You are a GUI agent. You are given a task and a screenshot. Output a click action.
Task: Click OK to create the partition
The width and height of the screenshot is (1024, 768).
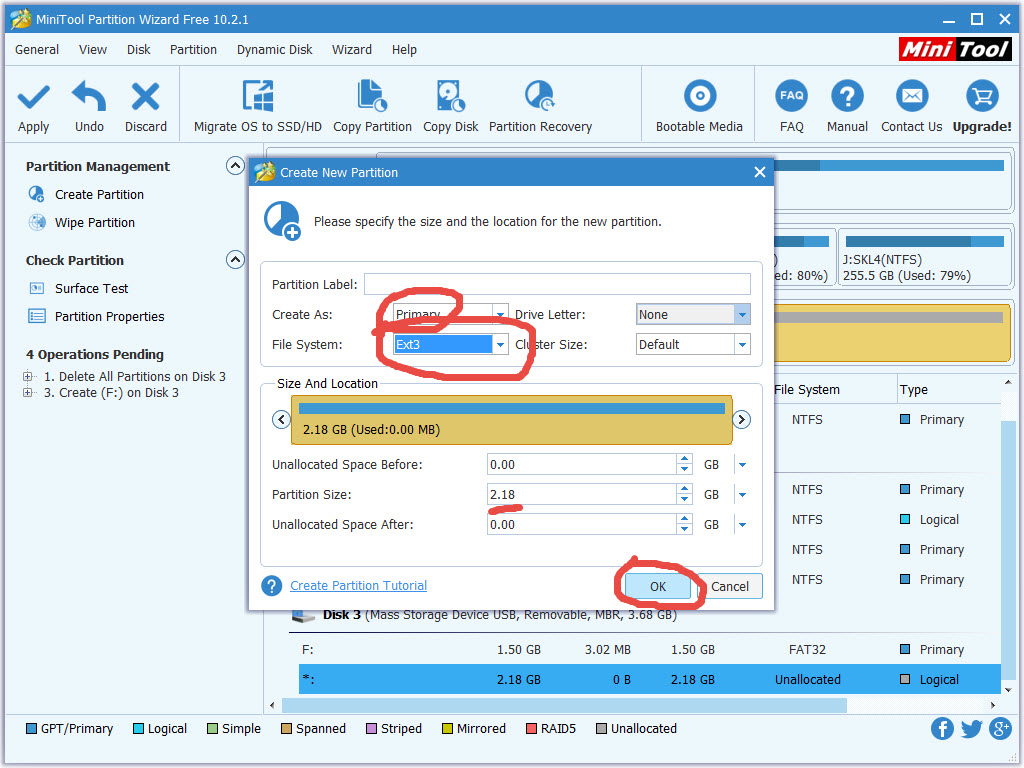(657, 586)
